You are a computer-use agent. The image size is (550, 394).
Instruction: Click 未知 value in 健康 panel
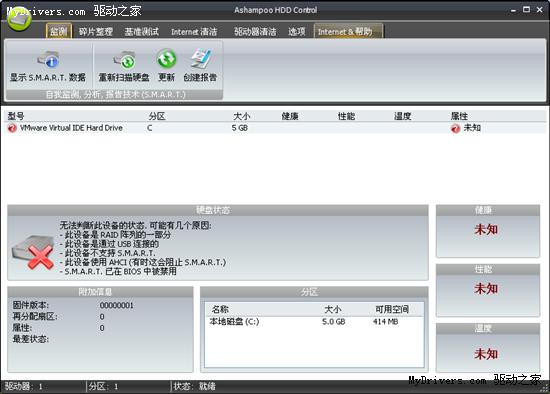pyautogui.click(x=486, y=230)
